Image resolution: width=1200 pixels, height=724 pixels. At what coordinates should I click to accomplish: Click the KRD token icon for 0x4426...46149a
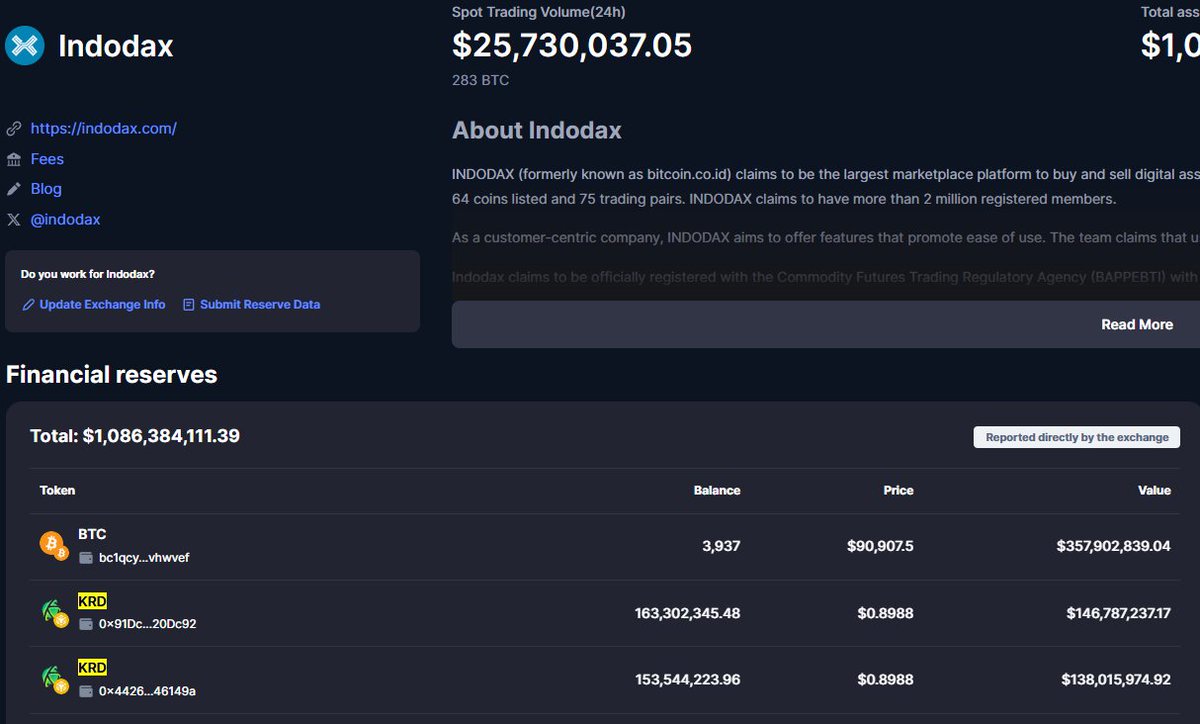[x=53, y=678]
